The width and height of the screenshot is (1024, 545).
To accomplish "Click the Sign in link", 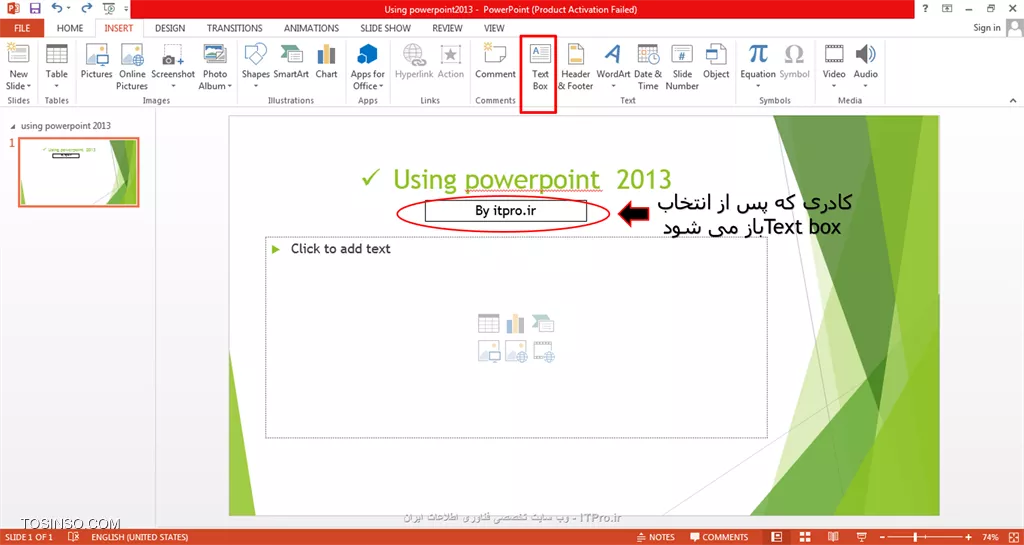I will click(x=987, y=27).
